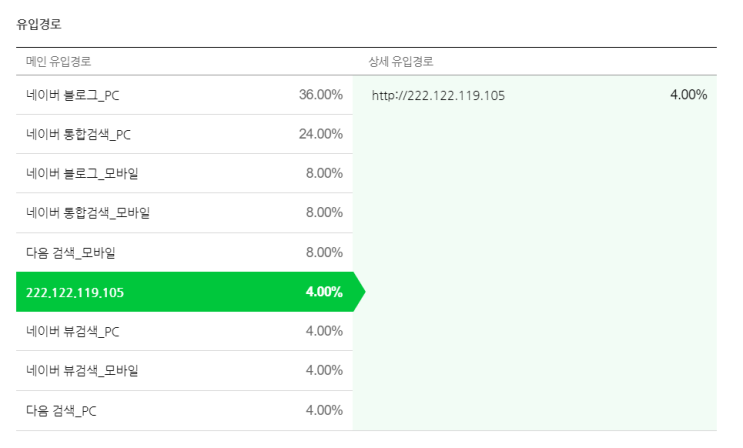Click the 36.00% value for 네이버 블로그_PC

tap(321, 95)
